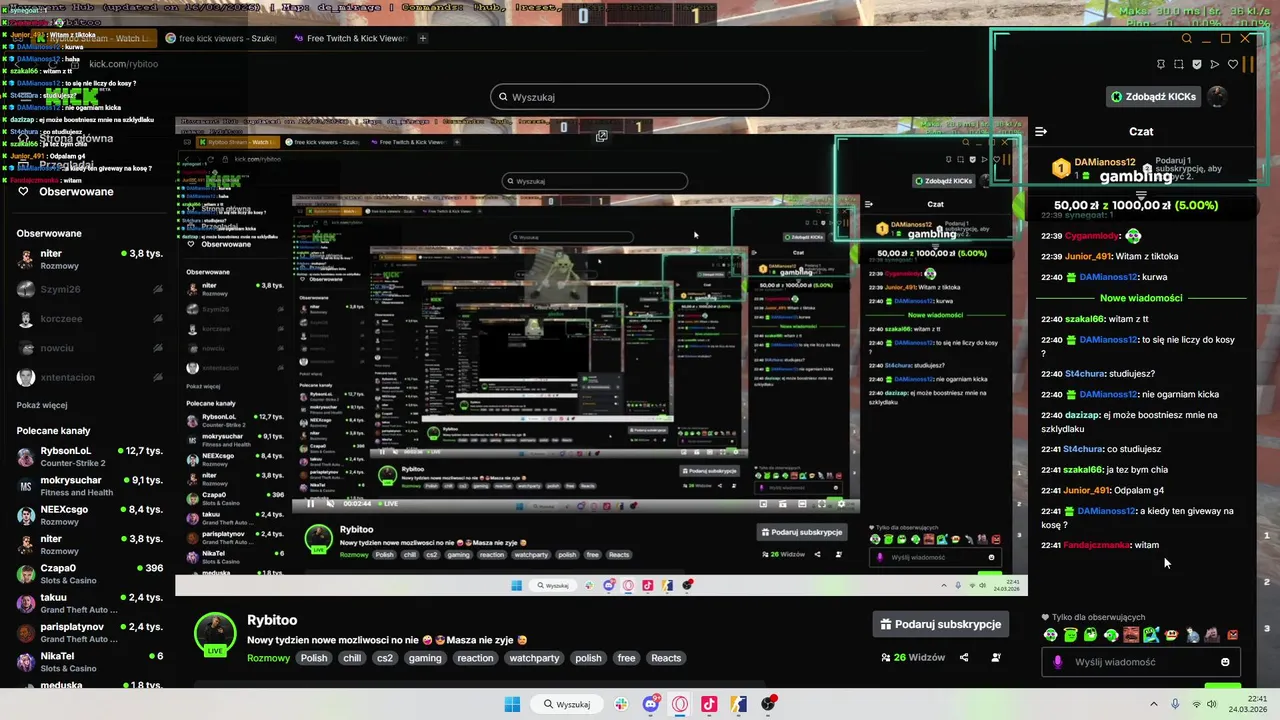This screenshot has height=720, width=1280.
Task: Open TikTok app in taskbar
Action: (709, 704)
